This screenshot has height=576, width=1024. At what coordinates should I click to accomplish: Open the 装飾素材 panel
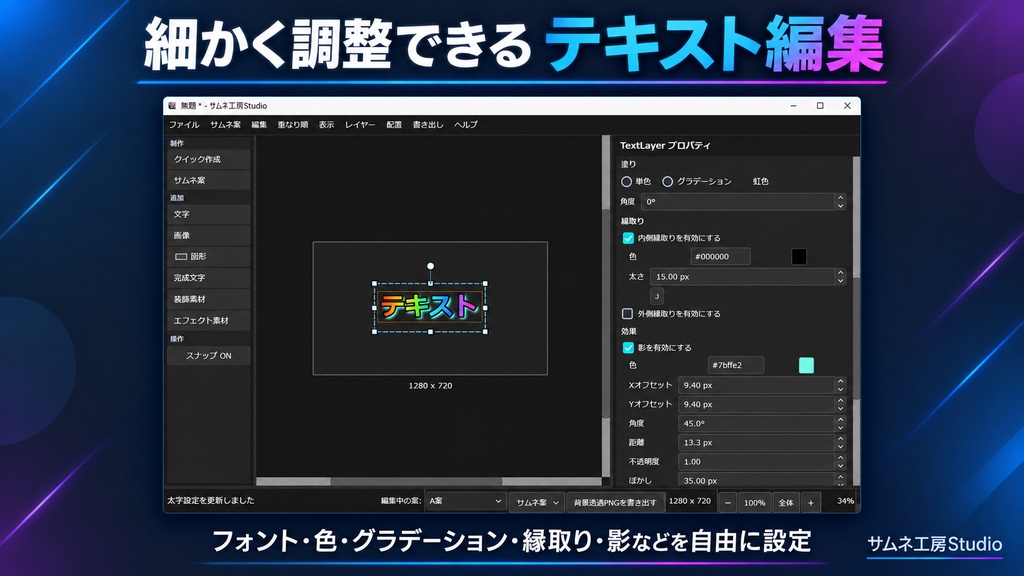click(x=208, y=299)
